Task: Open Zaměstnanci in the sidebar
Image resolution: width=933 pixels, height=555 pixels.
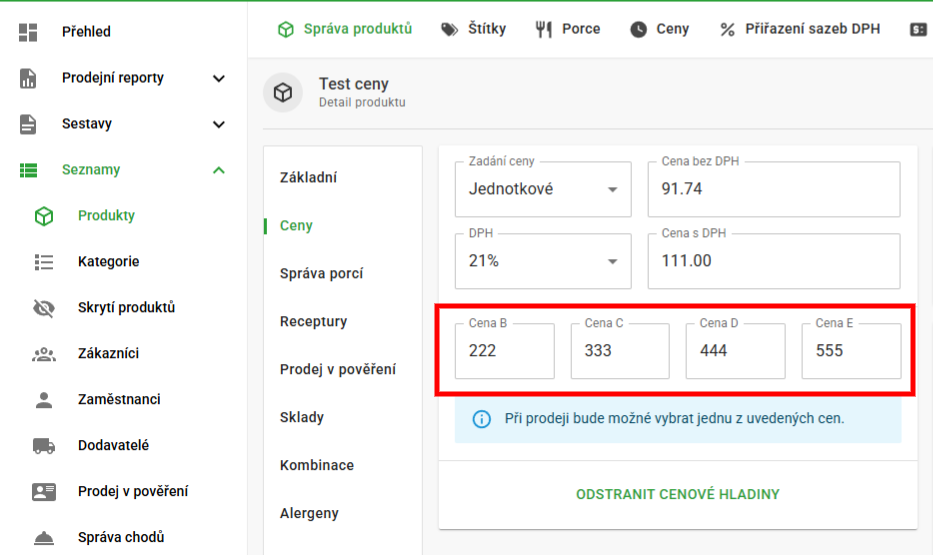Action: tap(119, 399)
